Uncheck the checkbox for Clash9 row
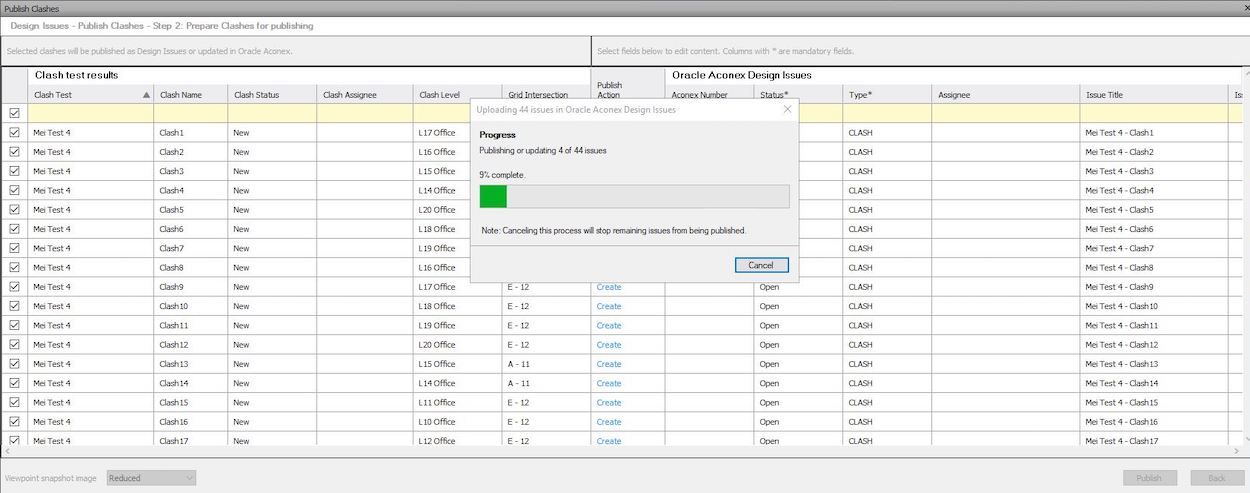The image size is (1250, 493). click(14, 287)
